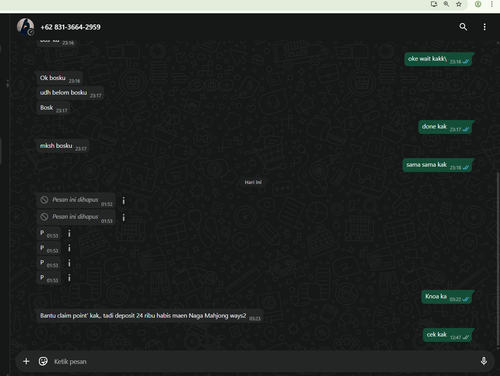
Task: Click info icon beside deleted message at 01:52
Action: (124, 200)
